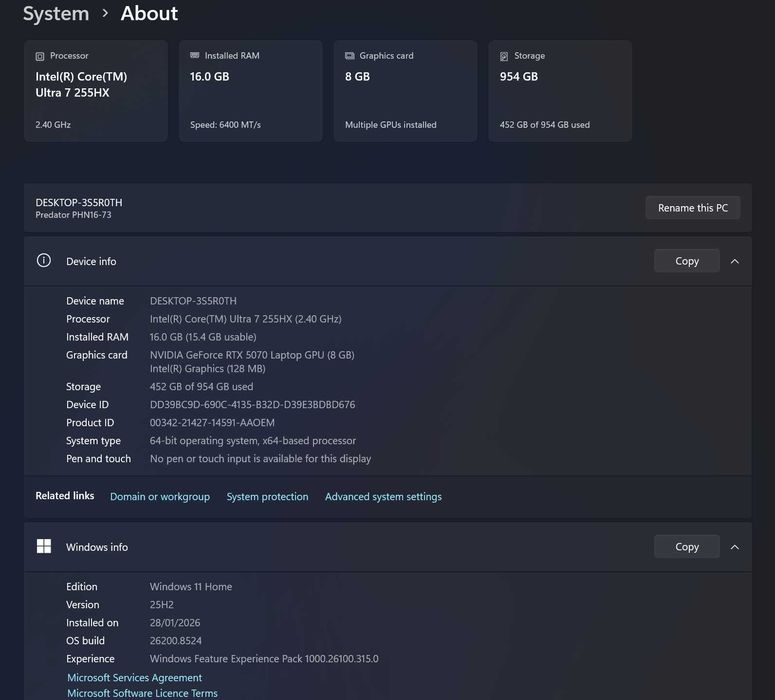The width and height of the screenshot is (775, 700).
Task: Open Microsoft Software Licence Terms link
Action: [x=142, y=693]
